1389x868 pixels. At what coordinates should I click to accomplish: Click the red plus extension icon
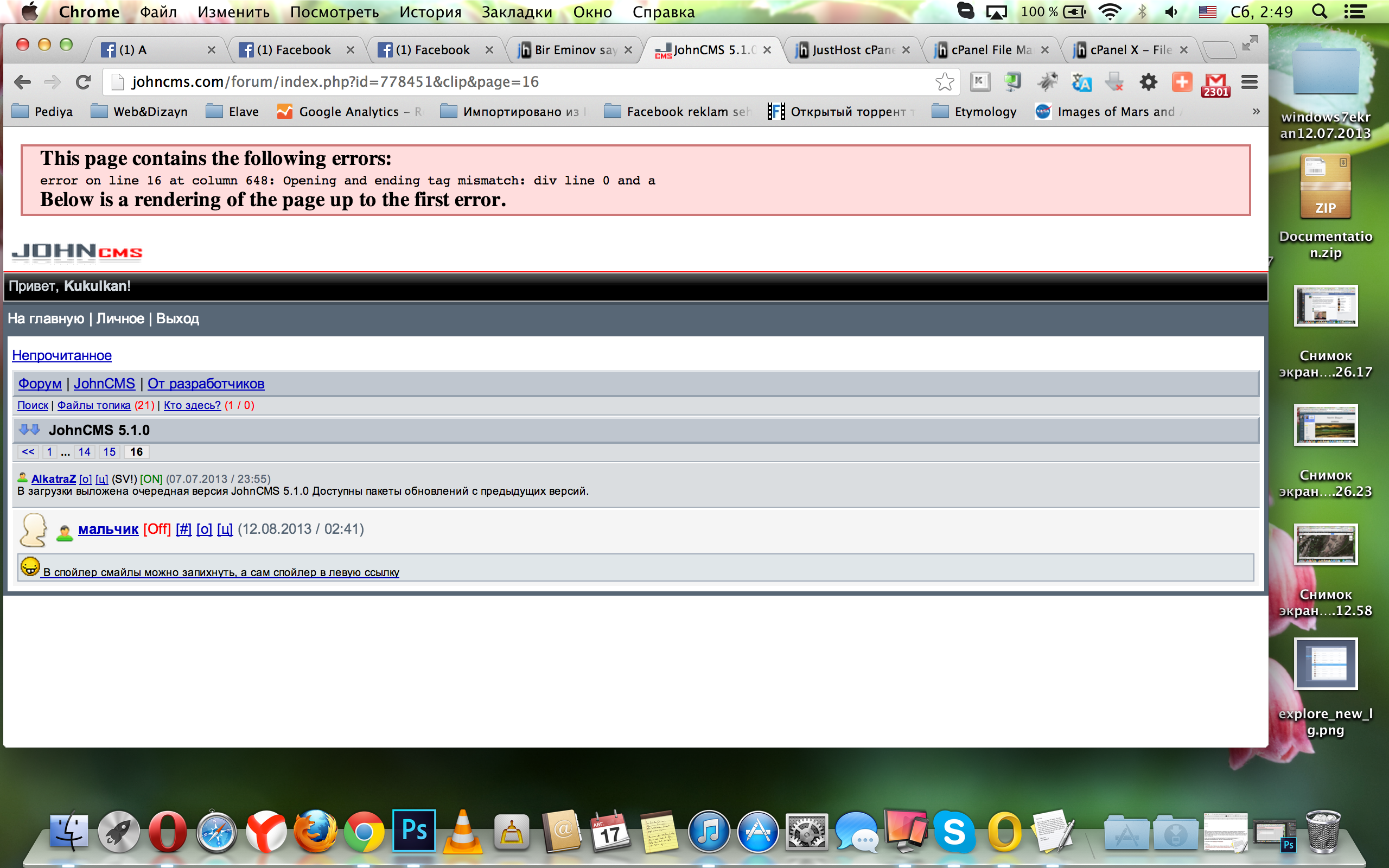pyautogui.click(x=1181, y=82)
